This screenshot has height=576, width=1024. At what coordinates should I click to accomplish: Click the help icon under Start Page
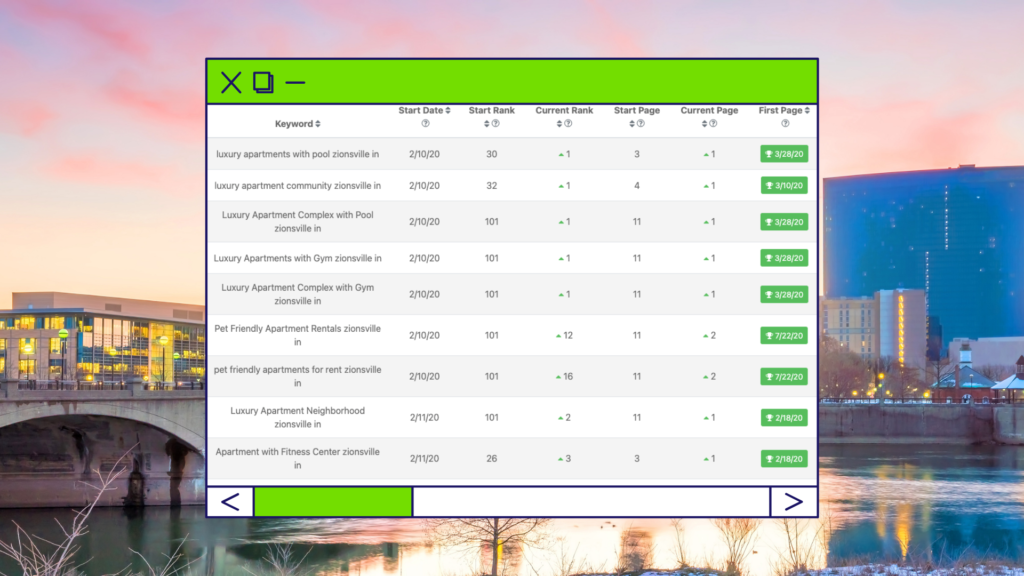[x=640, y=124]
